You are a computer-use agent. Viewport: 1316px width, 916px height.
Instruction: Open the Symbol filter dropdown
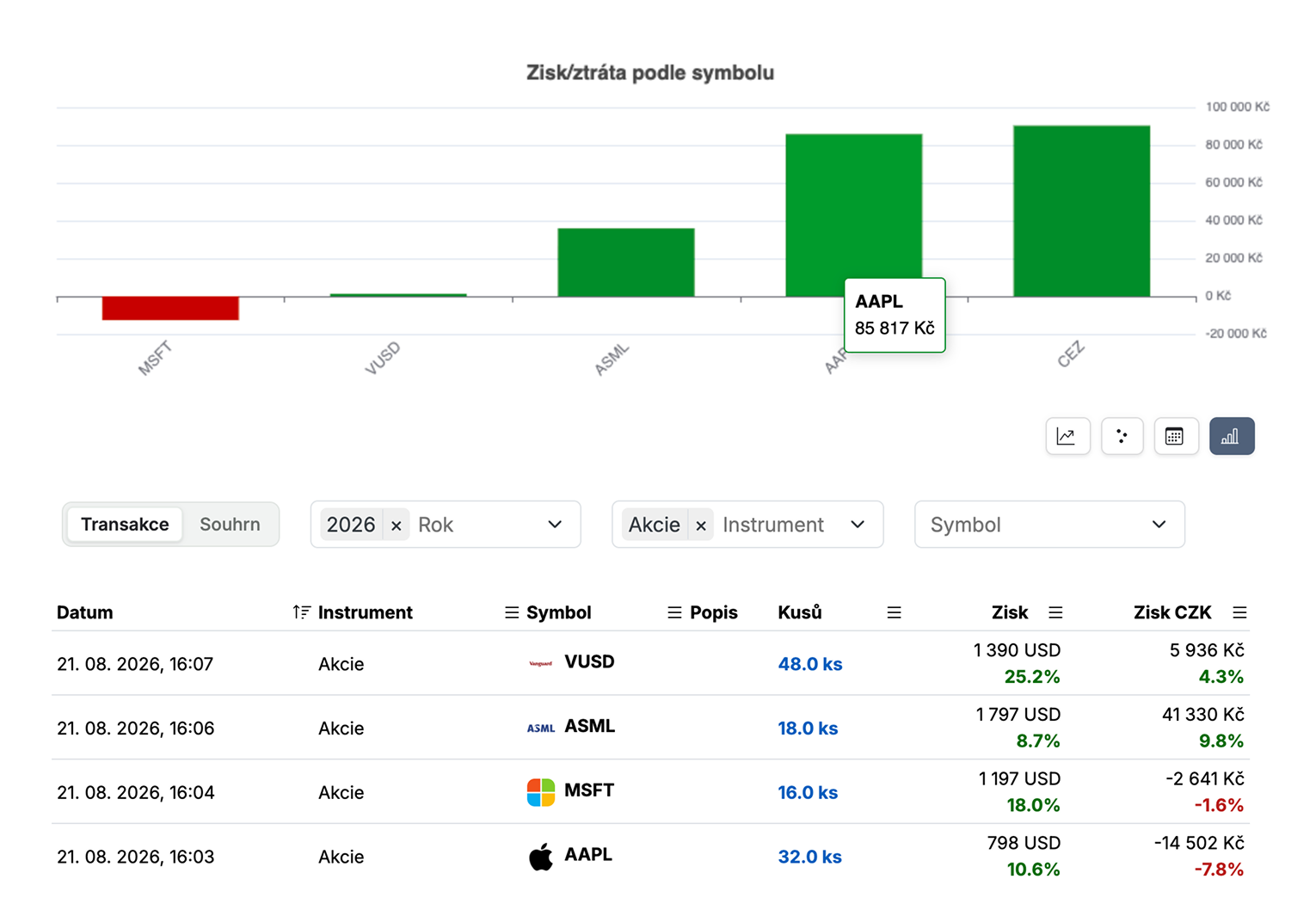pyautogui.click(x=1049, y=525)
